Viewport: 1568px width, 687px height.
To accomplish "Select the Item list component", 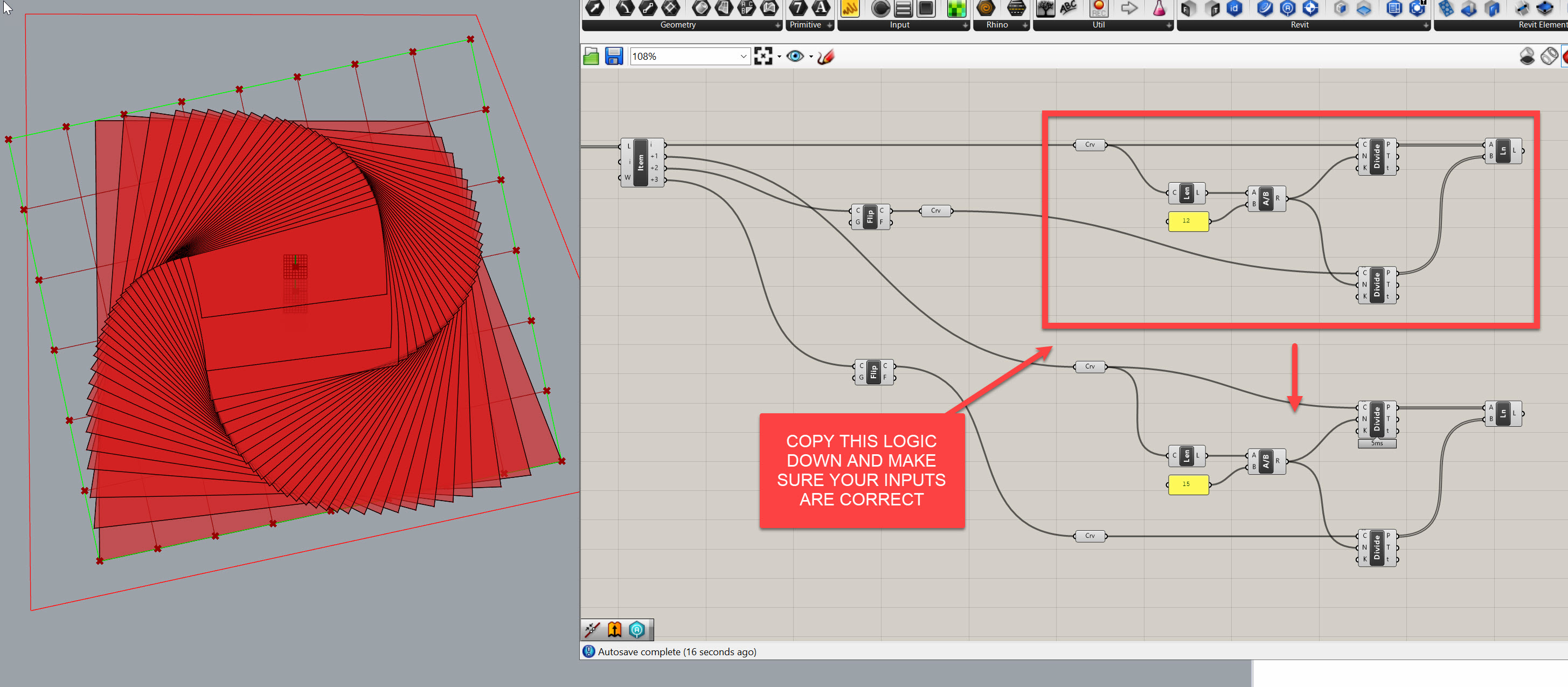I will coord(640,163).
